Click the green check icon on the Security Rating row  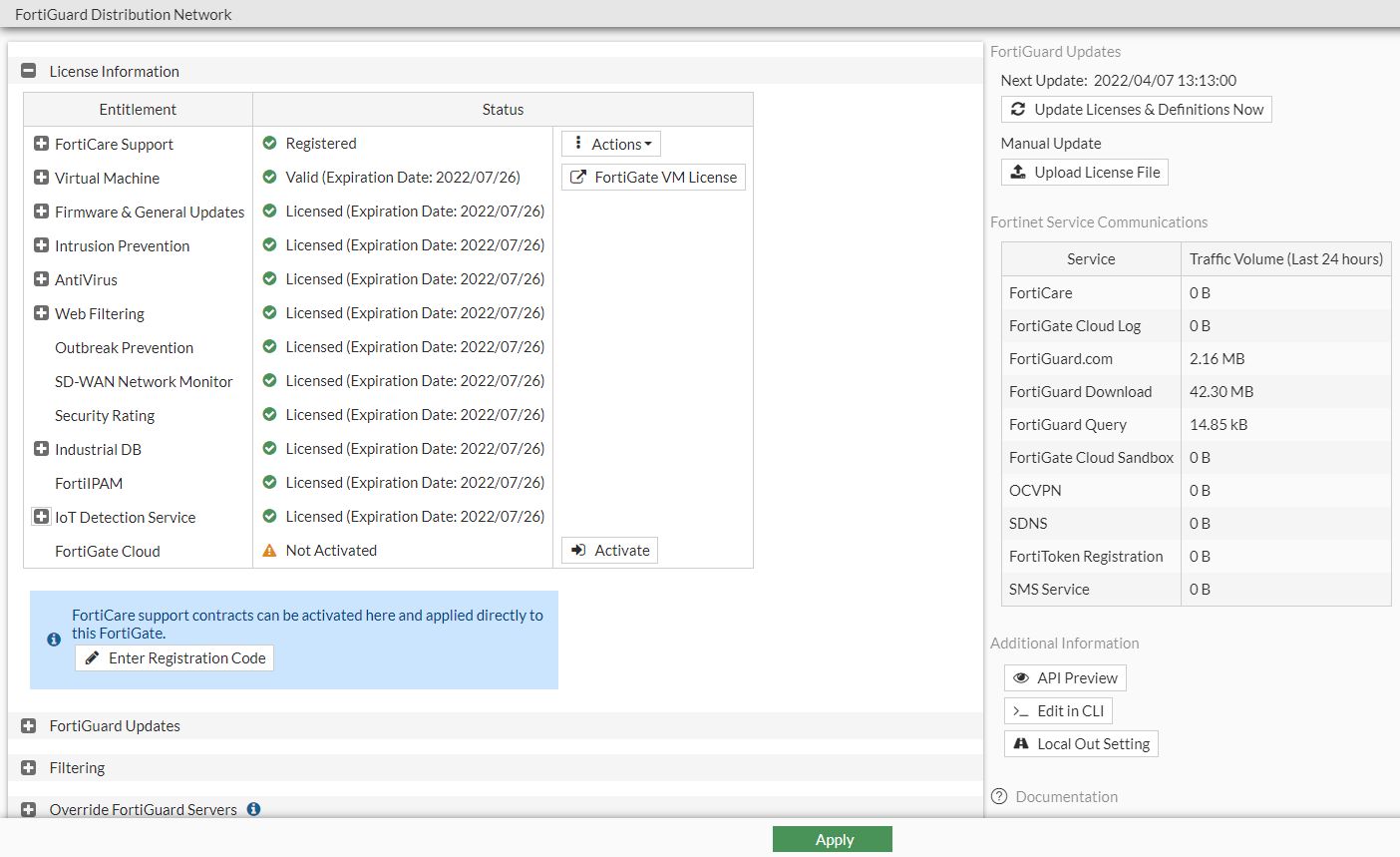pos(269,414)
